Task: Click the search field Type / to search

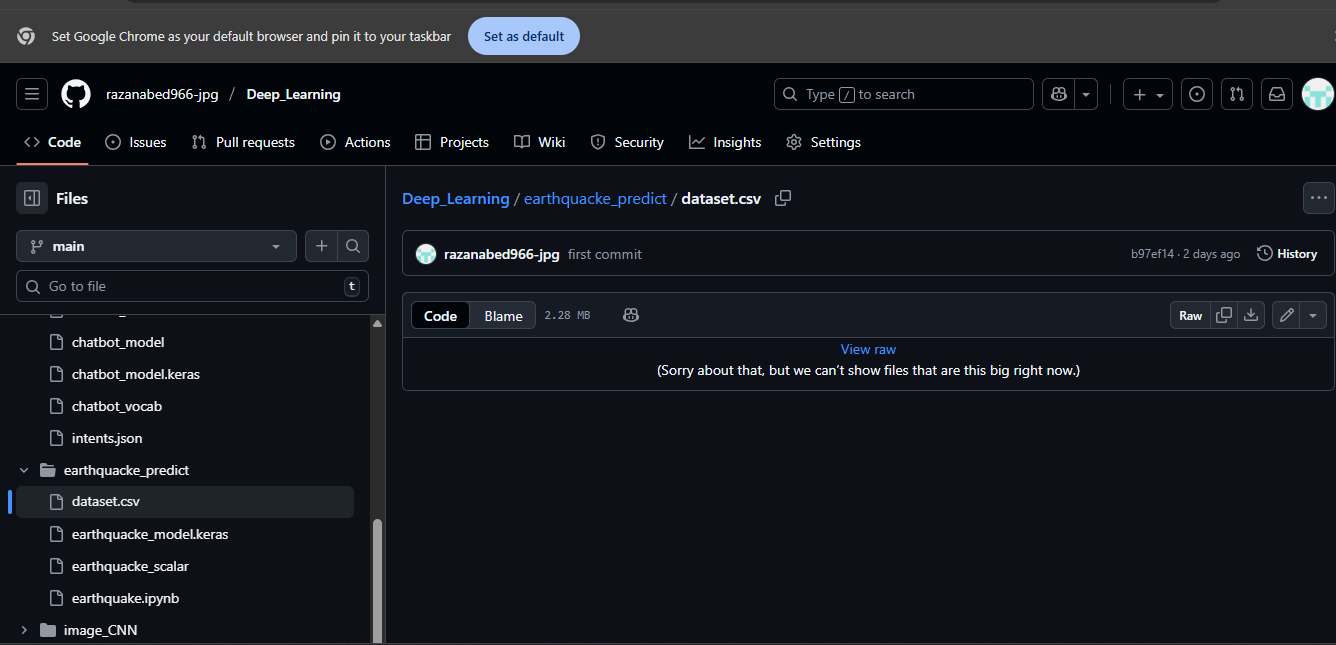Action: coord(903,94)
